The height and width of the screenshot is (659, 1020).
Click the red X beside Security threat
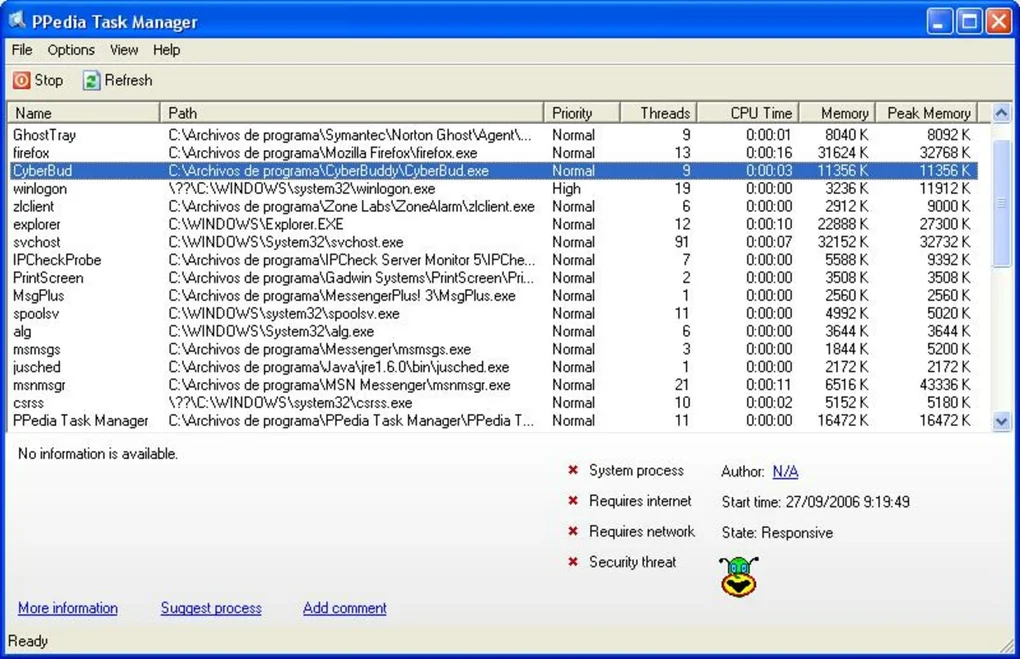573,562
